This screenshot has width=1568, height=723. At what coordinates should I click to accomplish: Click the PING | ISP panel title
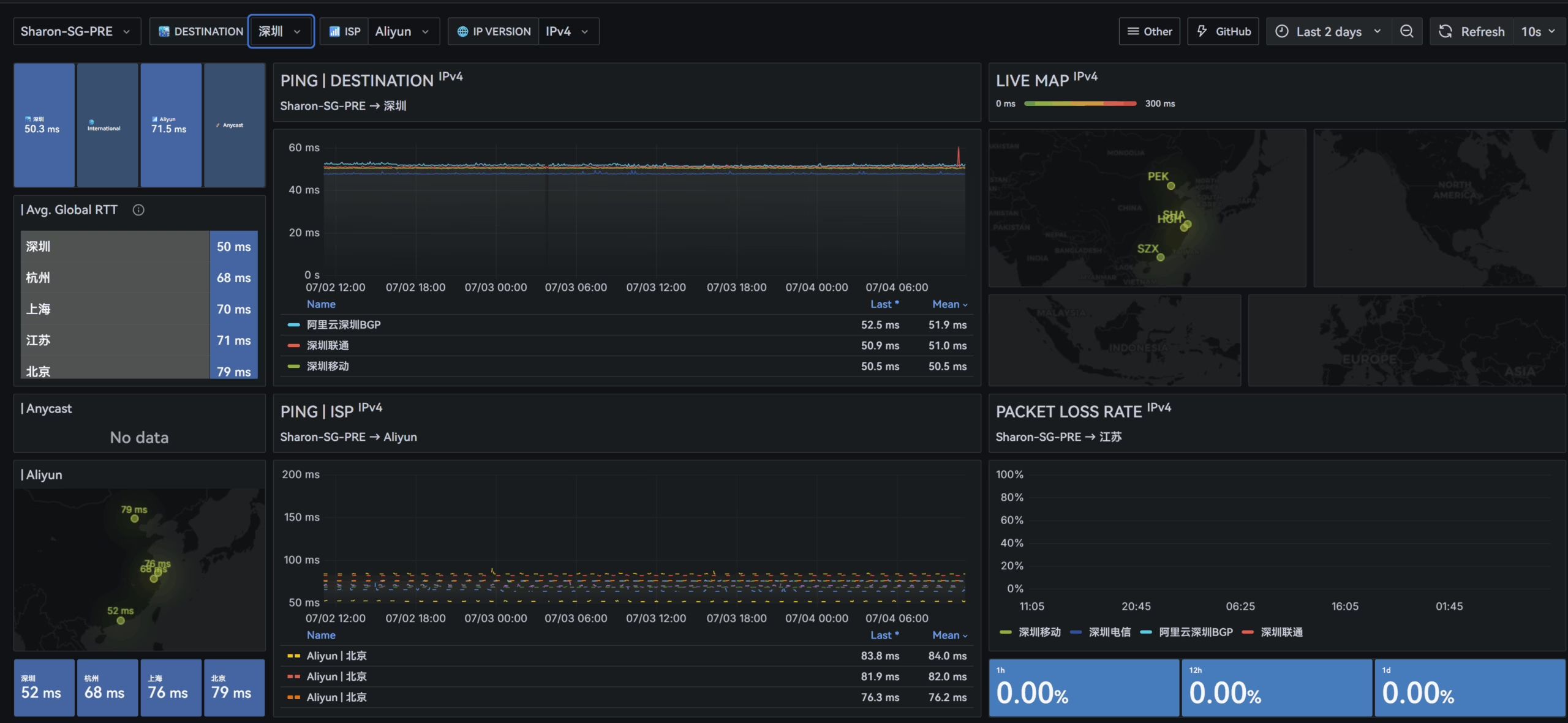[331, 411]
